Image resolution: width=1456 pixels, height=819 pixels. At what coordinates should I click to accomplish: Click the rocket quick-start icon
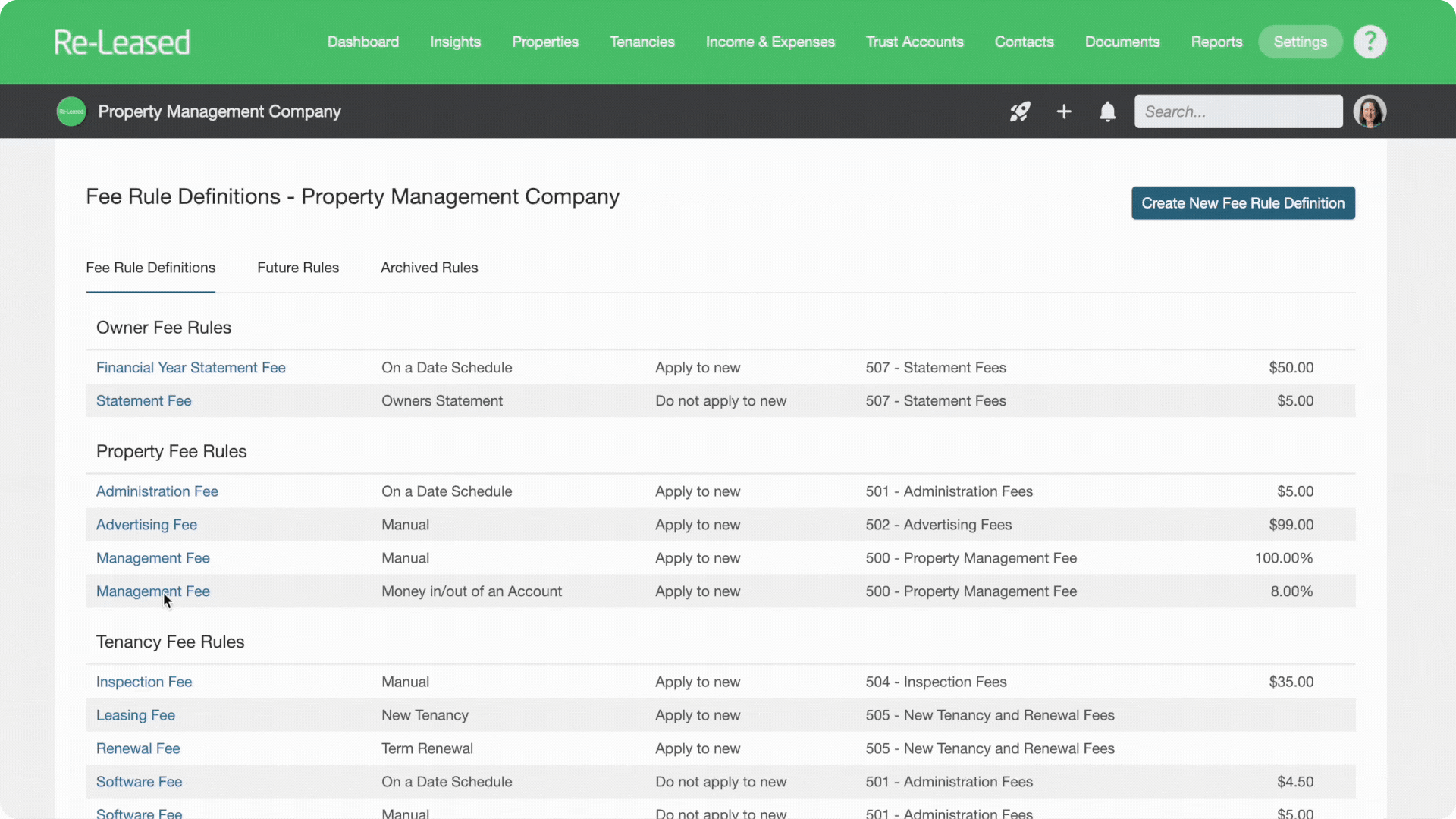tap(1020, 111)
